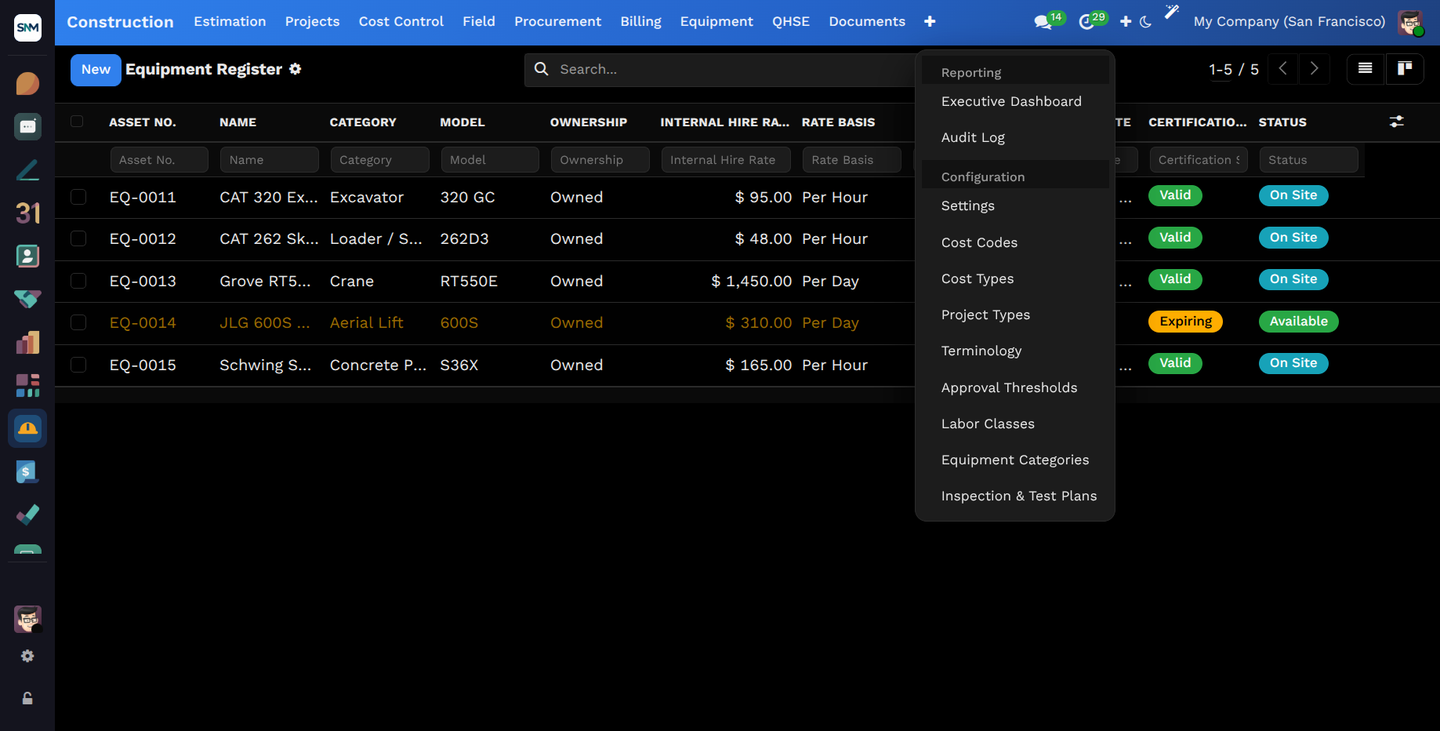The image size is (1440, 731).
Task: Open the activities clock icon with 29 badge
Action: (x=1087, y=22)
